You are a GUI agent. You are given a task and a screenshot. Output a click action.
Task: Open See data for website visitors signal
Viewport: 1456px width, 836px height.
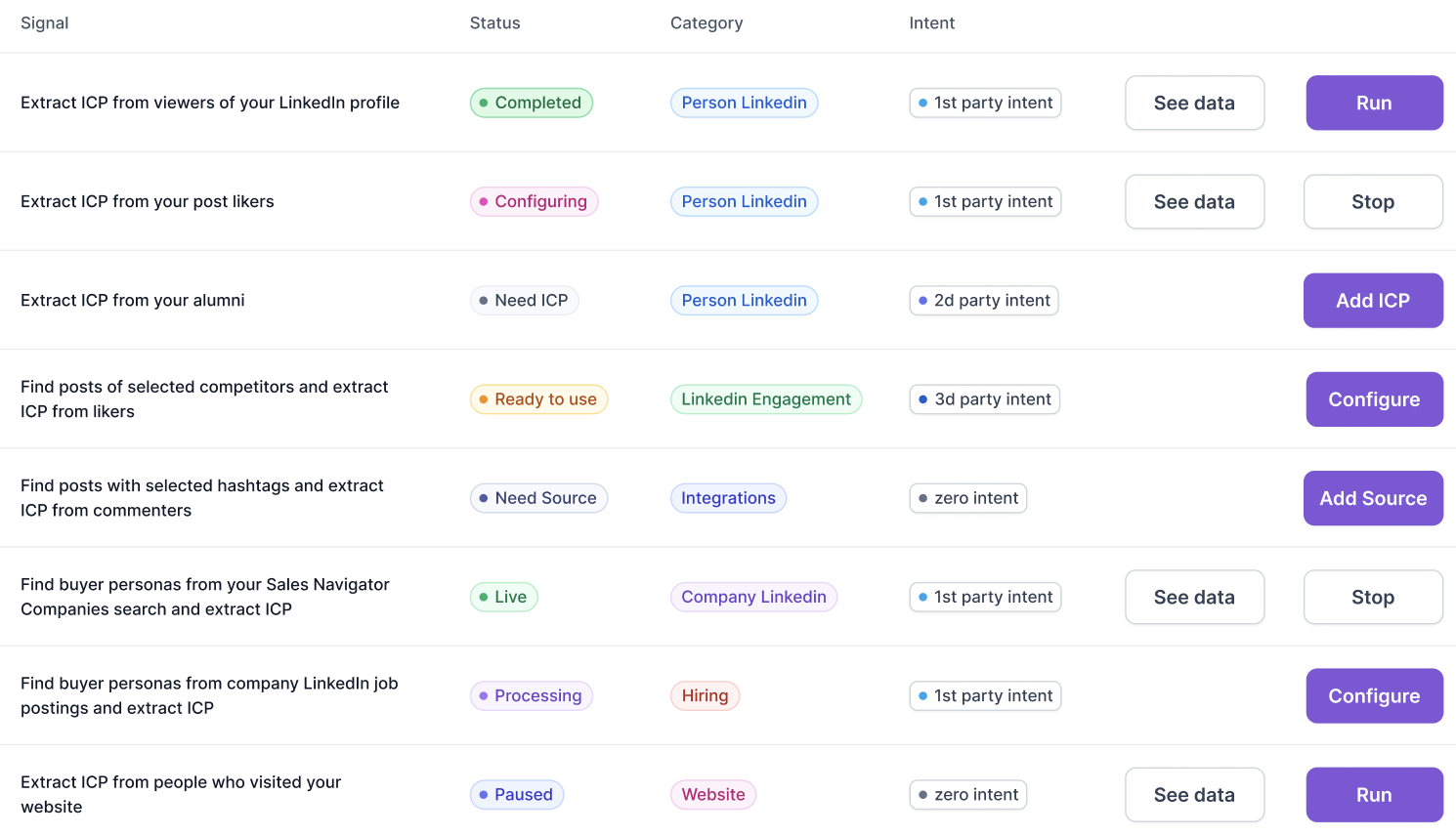tap(1194, 794)
